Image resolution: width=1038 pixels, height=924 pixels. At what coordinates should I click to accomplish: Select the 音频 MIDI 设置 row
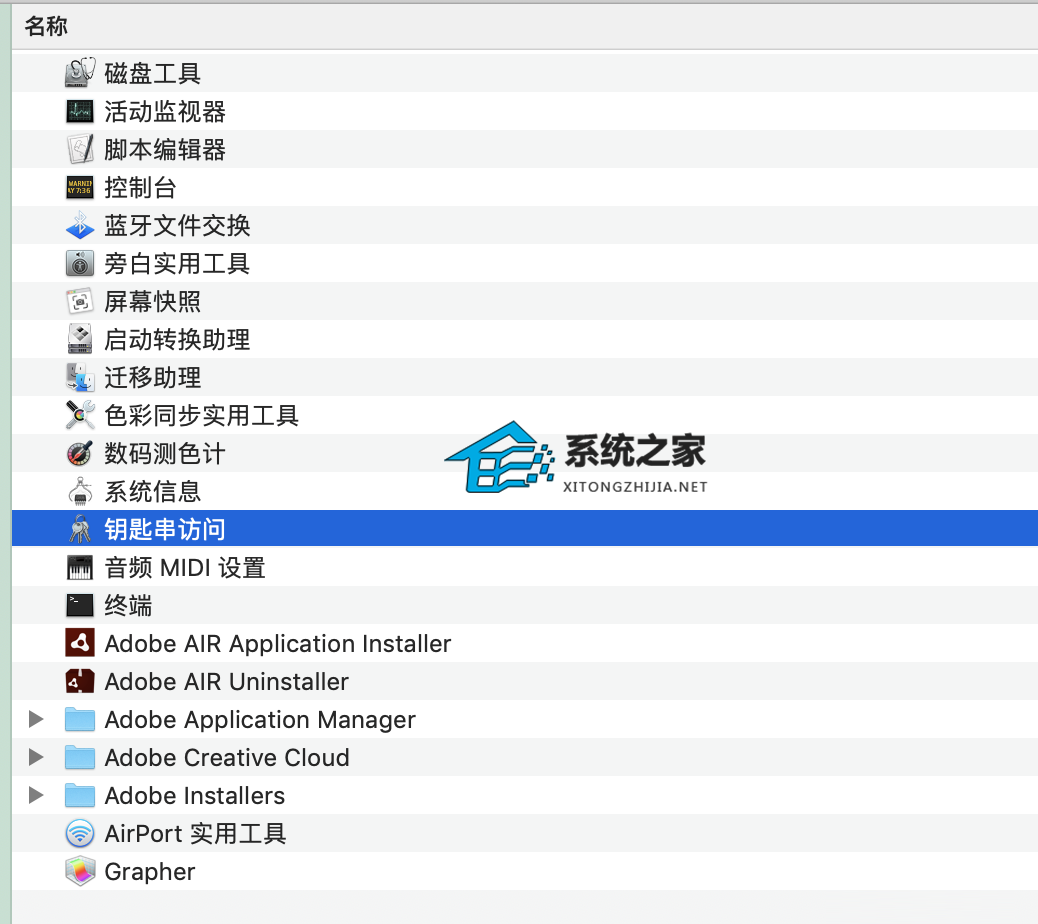click(185, 568)
